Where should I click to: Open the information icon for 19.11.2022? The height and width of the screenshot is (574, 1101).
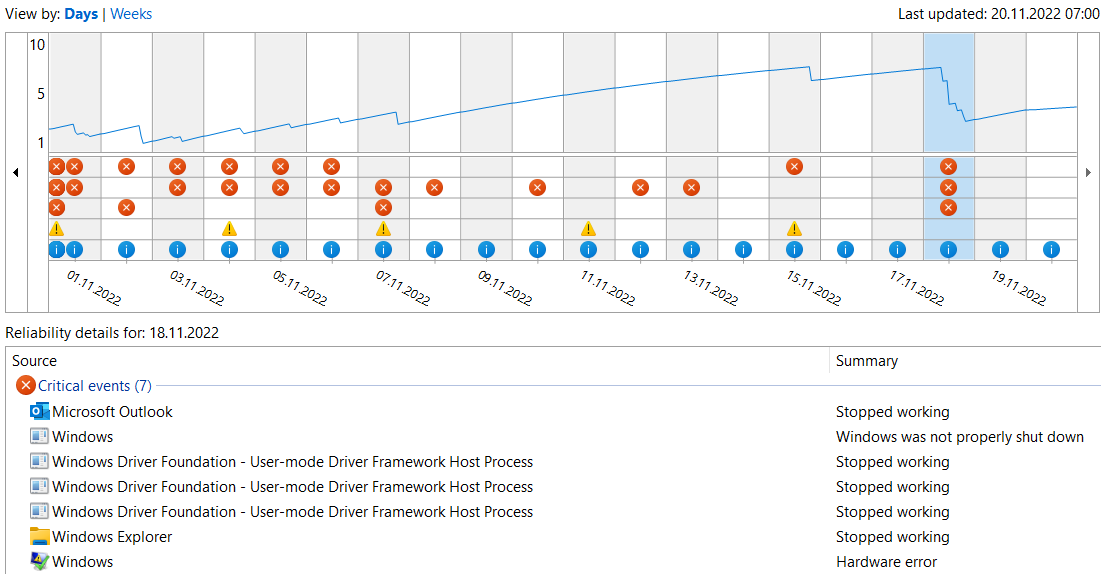click(x=999, y=250)
